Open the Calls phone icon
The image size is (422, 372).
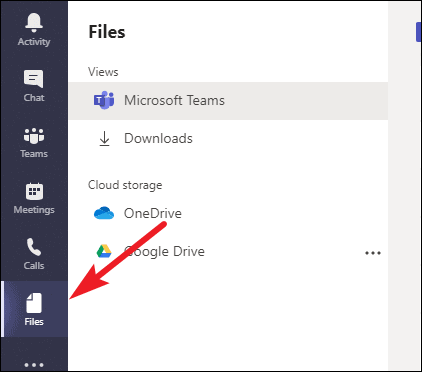[34, 247]
